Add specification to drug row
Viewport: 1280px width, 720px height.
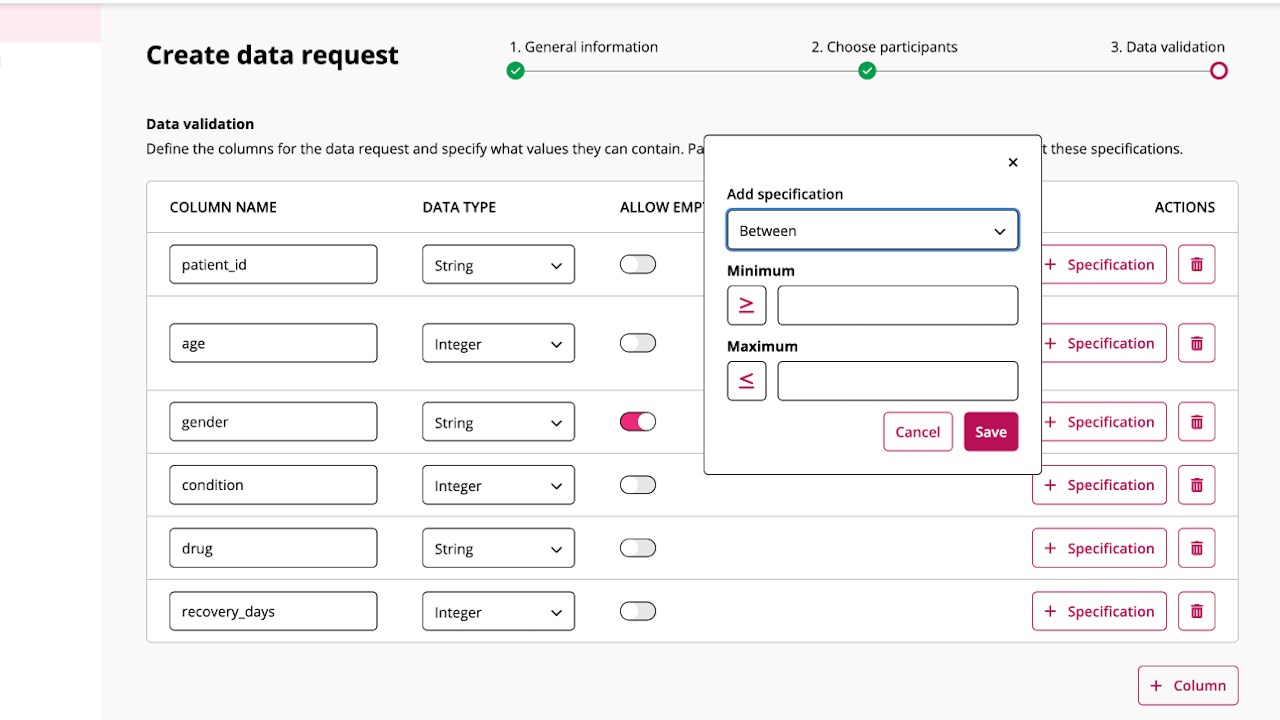1099,548
